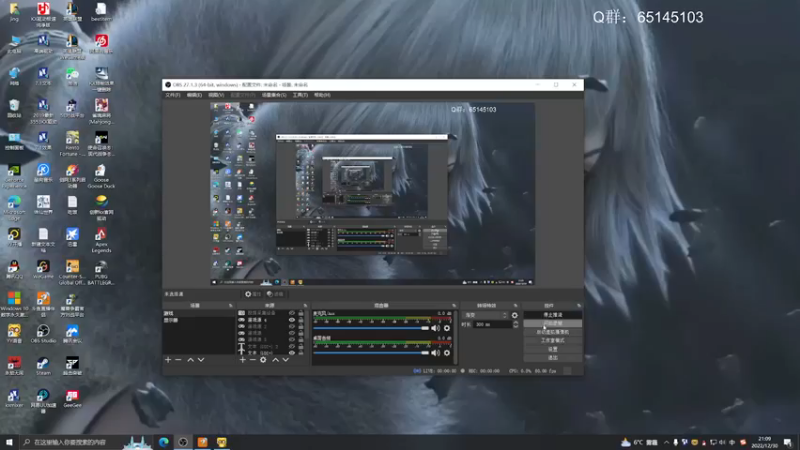Open the 视图(V) menu in OBS
This screenshot has width=800, height=450.
tap(216, 95)
